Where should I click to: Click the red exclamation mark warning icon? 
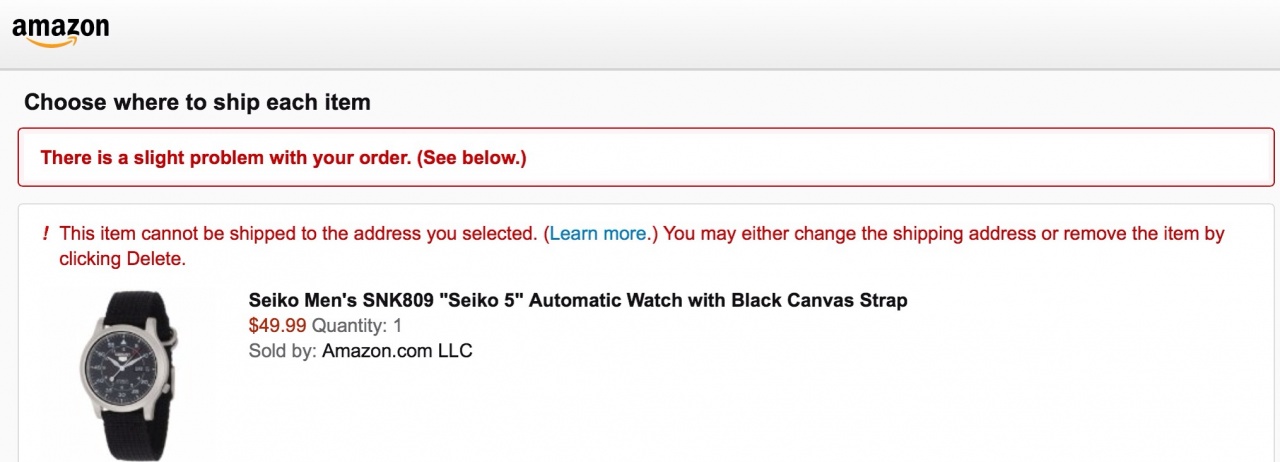[46, 234]
